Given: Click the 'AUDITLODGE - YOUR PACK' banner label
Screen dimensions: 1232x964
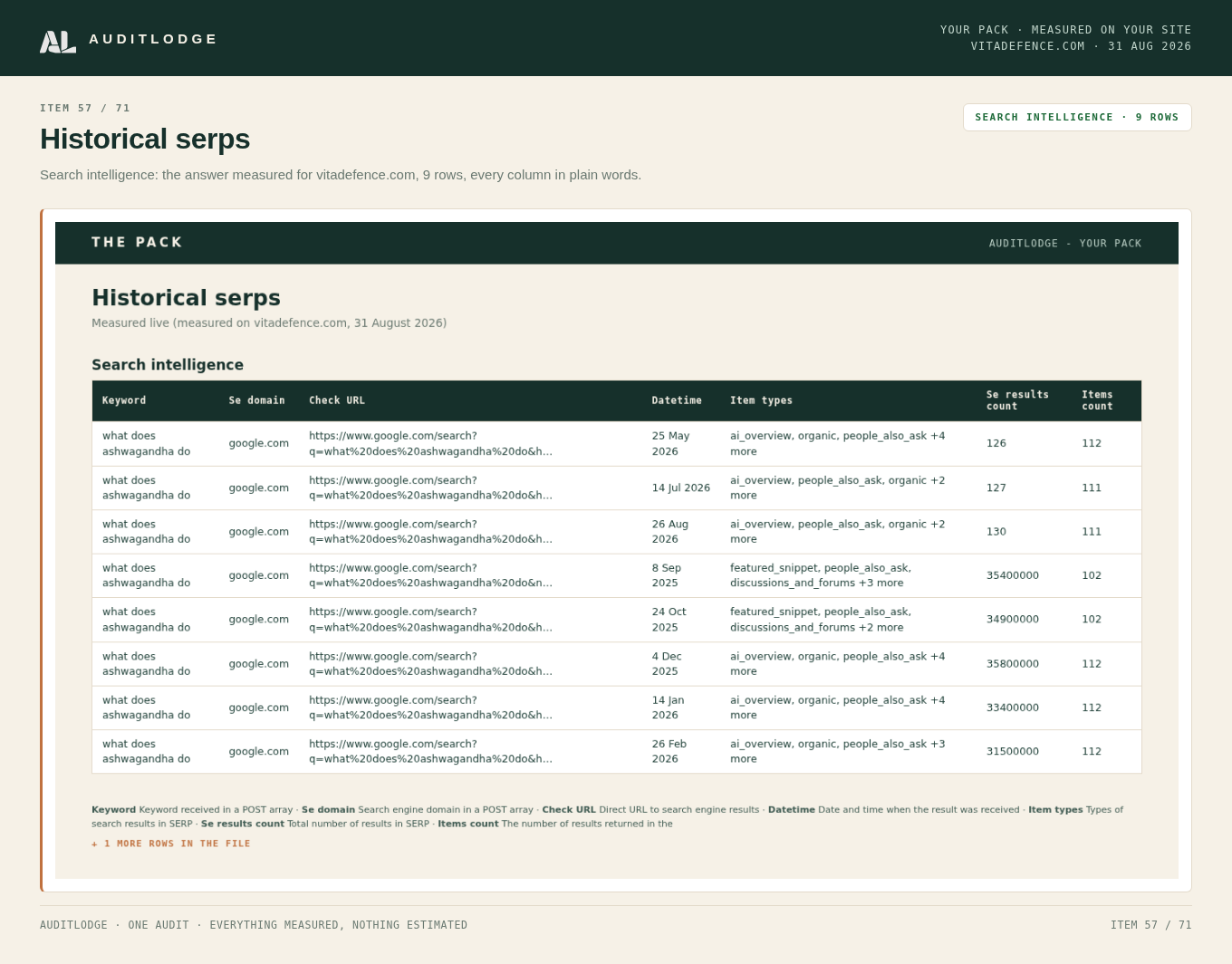Looking at the screenshot, I should [x=1065, y=243].
